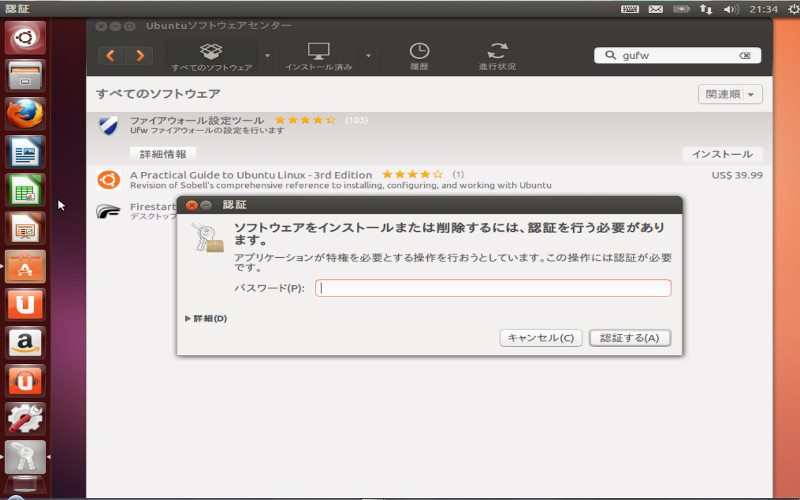Expand the 詳細(D) details section
This screenshot has width=800, height=500.
click(x=206, y=318)
